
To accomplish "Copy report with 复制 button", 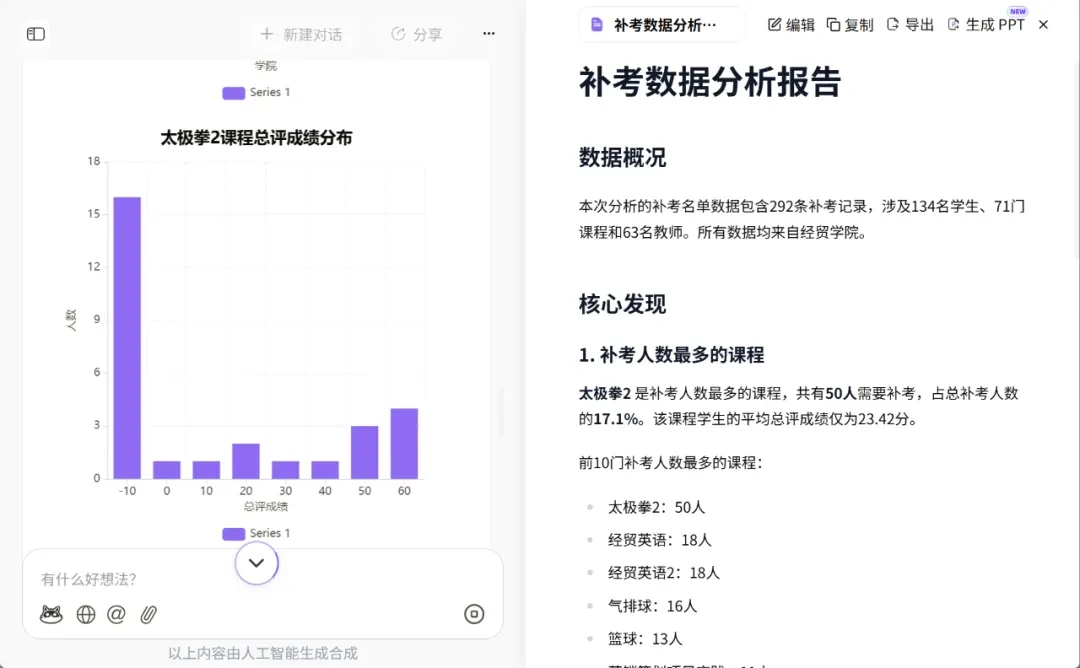I will [850, 25].
